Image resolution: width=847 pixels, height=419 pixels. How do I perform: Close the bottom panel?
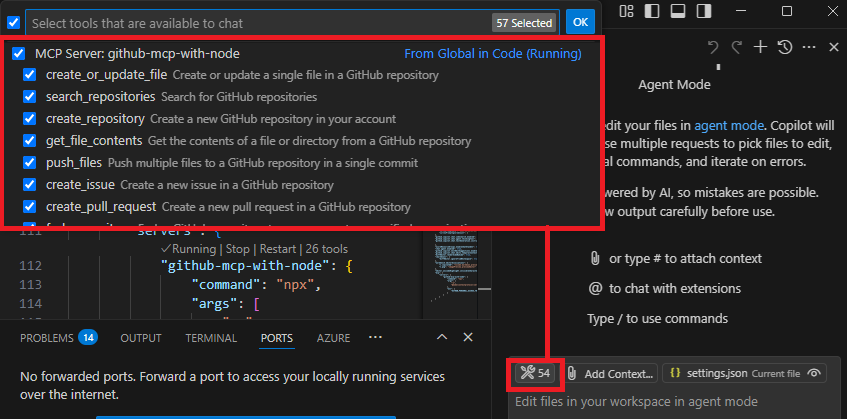[468, 337]
